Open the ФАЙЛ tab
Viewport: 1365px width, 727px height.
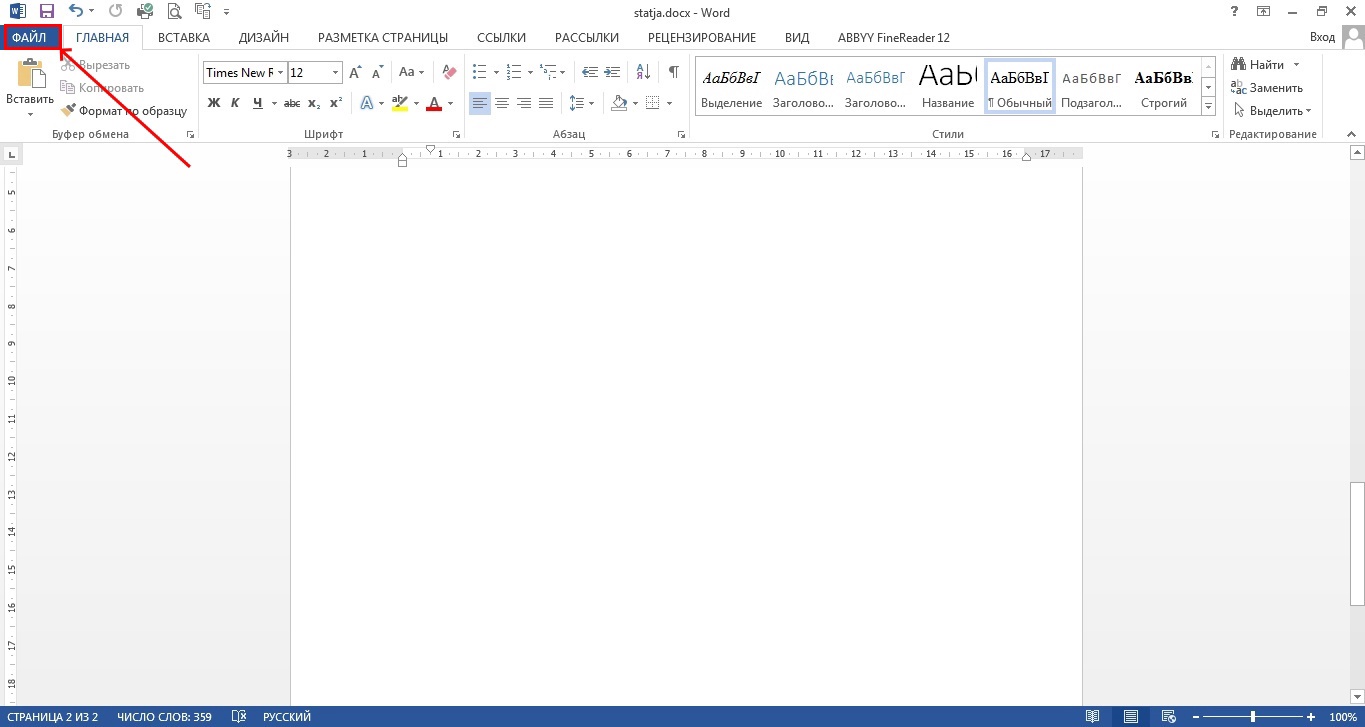(30, 37)
